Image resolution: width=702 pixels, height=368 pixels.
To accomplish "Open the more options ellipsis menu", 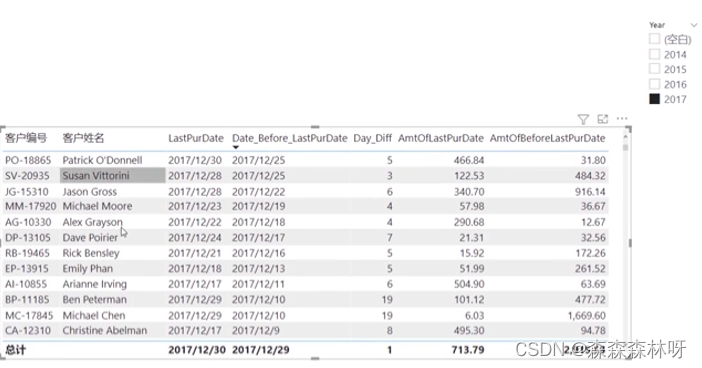I will (x=622, y=119).
